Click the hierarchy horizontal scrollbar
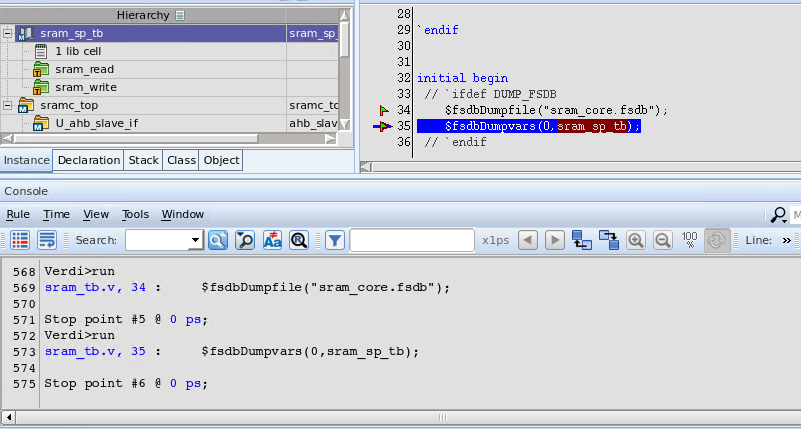This screenshot has width=801, height=429. coord(170,138)
